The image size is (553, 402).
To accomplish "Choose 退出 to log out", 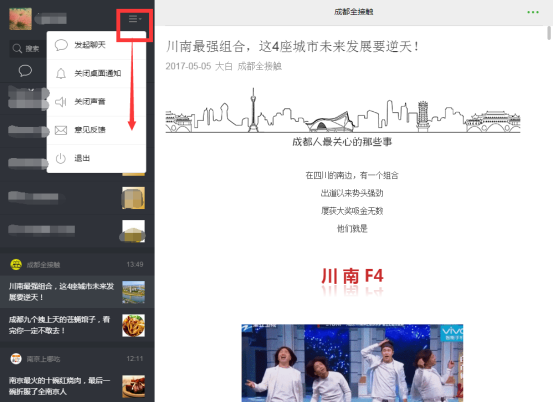I will click(96, 158).
